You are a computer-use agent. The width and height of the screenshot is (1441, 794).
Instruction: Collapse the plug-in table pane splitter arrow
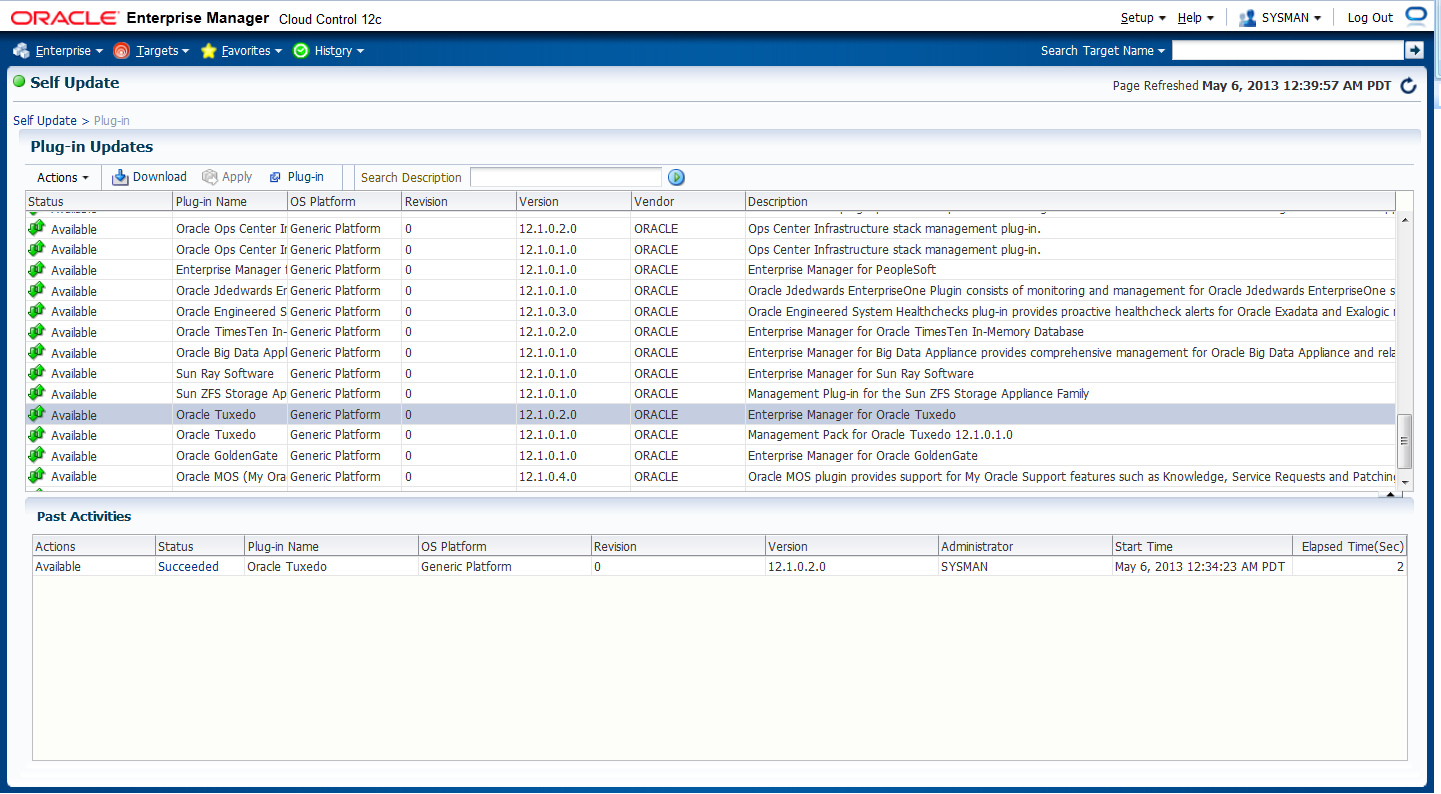click(1388, 494)
